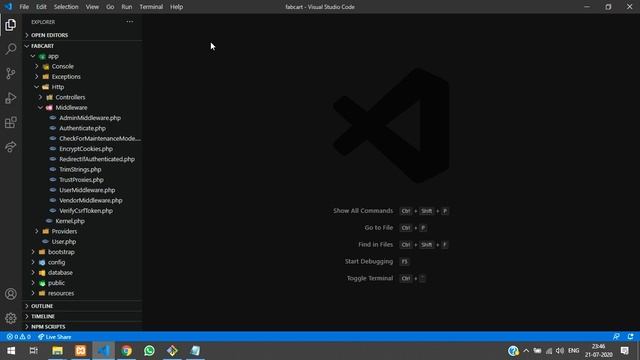
Task: Expand the Outline section
Action: coord(82,306)
